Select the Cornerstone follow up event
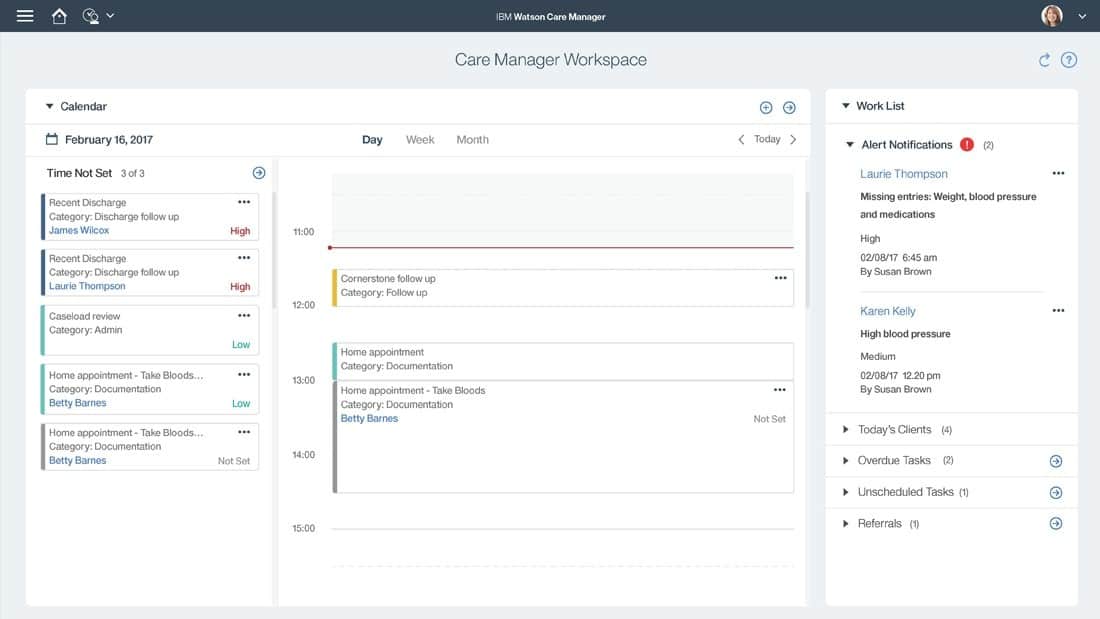Screen dimensions: 1100x619 click(x=563, y=288)
